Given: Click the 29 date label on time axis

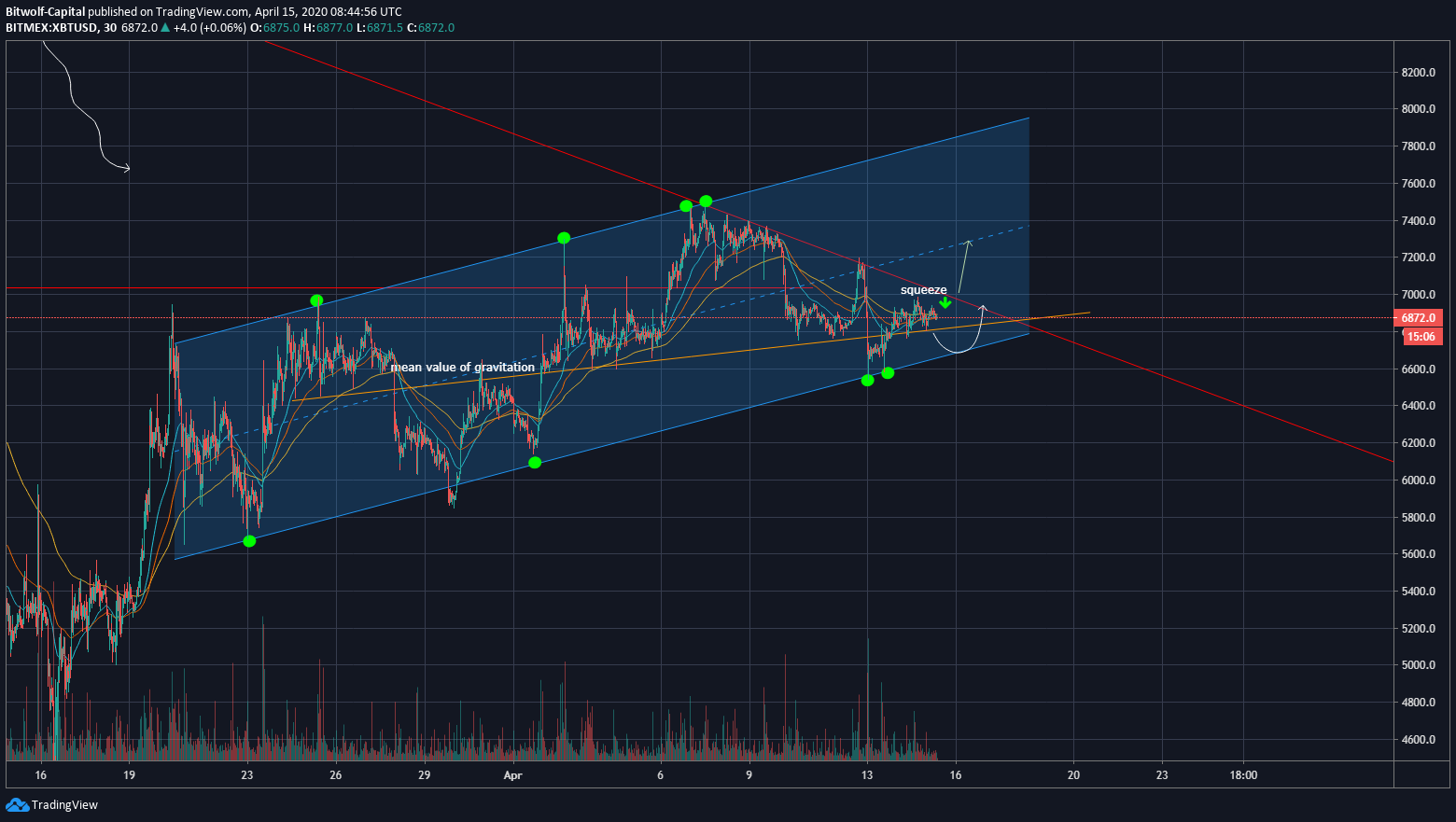Looking at the screenshot, I should coord(424,775).
